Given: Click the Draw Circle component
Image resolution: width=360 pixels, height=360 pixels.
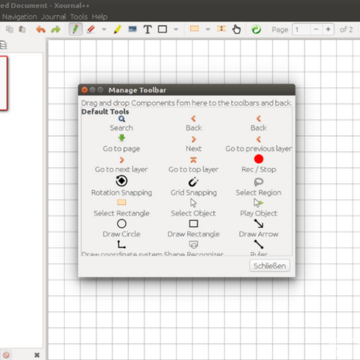Looking at the screenshot, I should (x=121, y=228).
